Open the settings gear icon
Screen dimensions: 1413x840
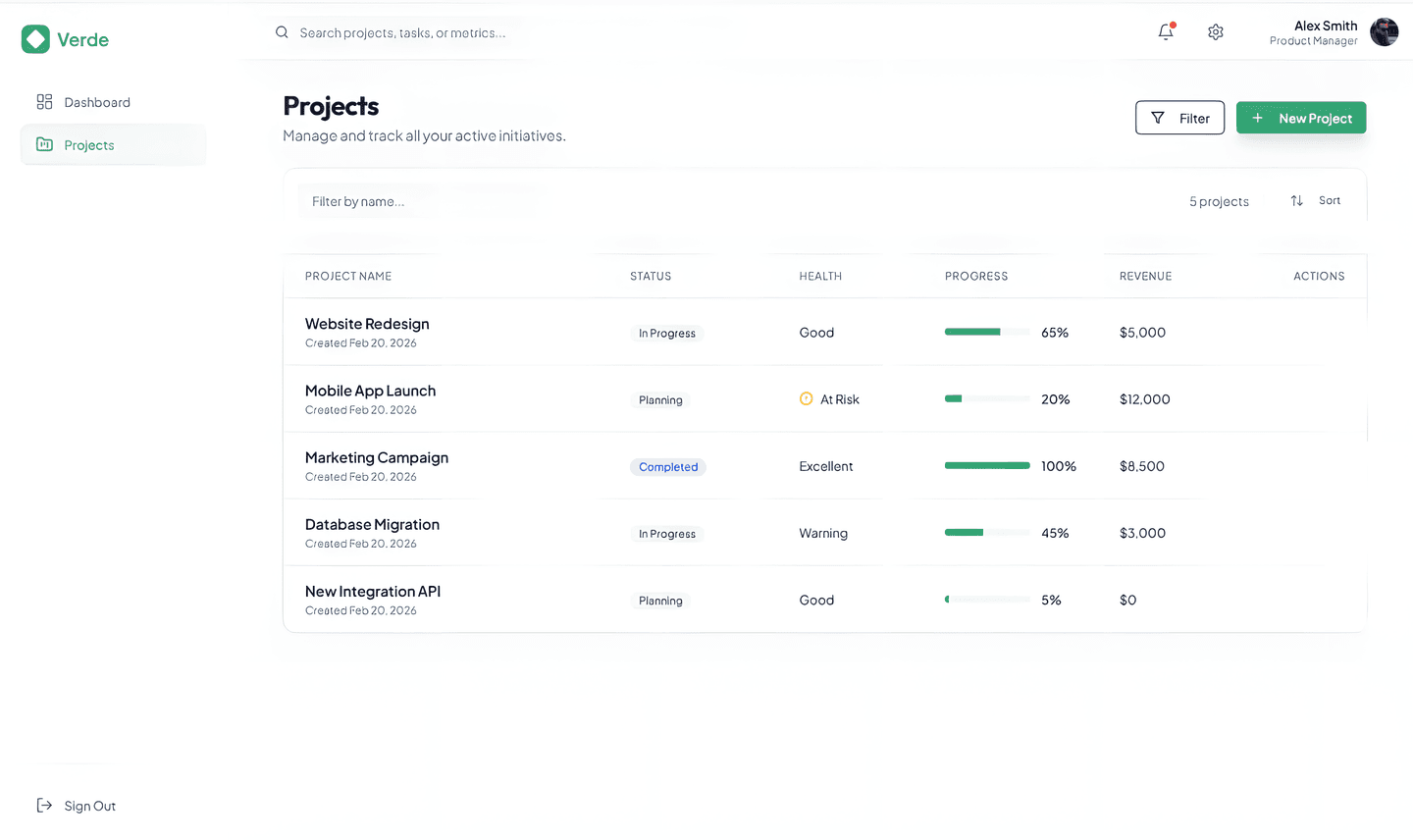pos(1215,31)
